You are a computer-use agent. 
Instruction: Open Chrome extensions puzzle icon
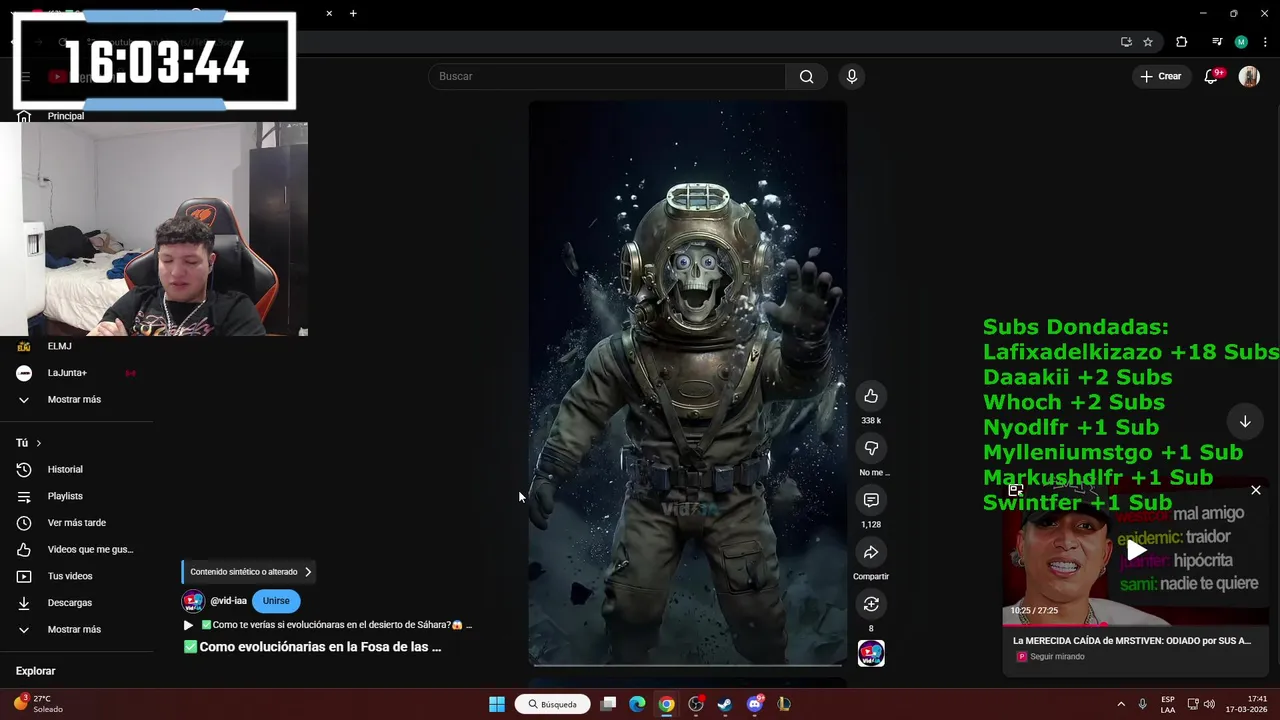pyautogui.click(x=1182, y=42)
